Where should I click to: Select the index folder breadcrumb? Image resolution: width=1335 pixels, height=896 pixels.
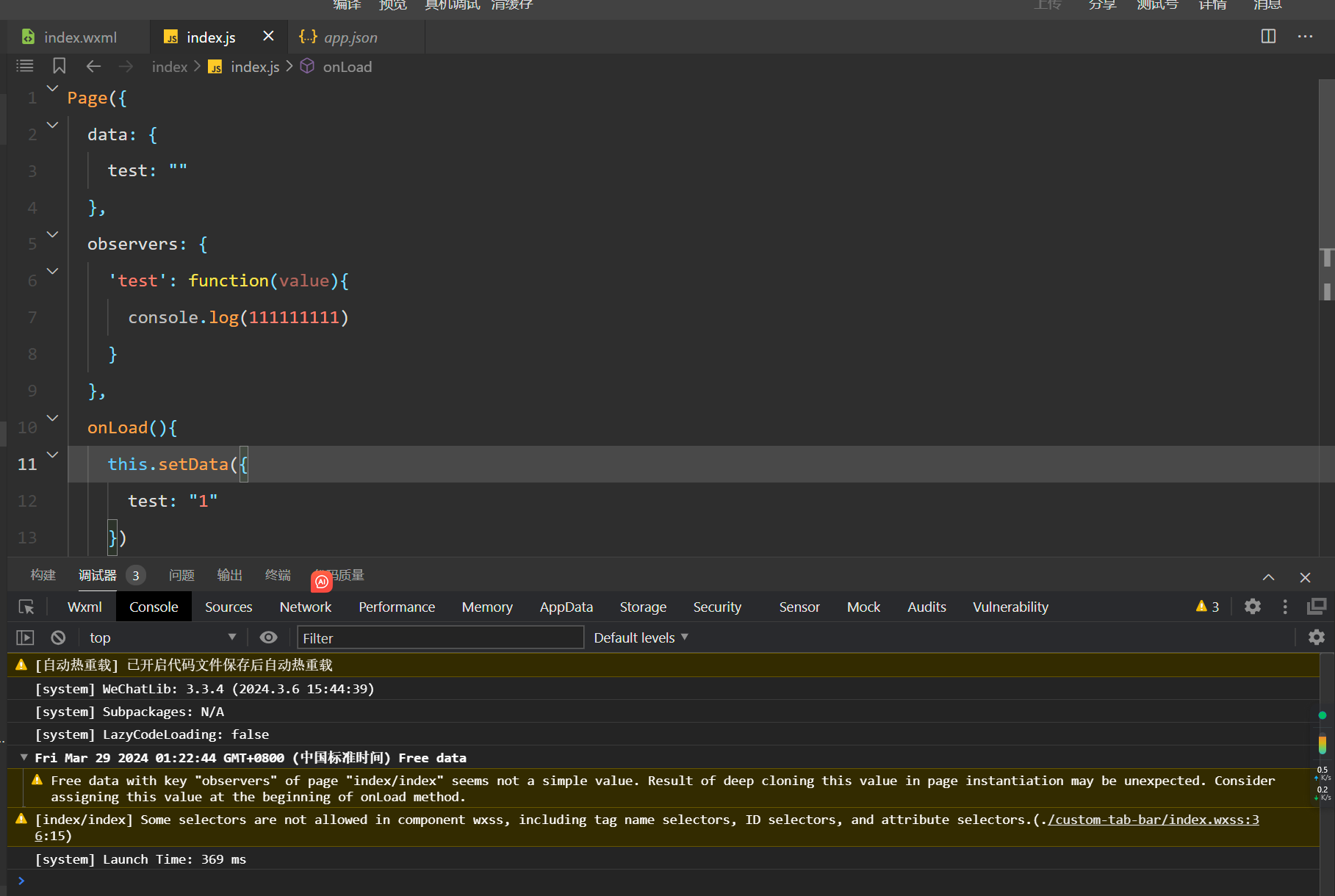coord(170,67)
